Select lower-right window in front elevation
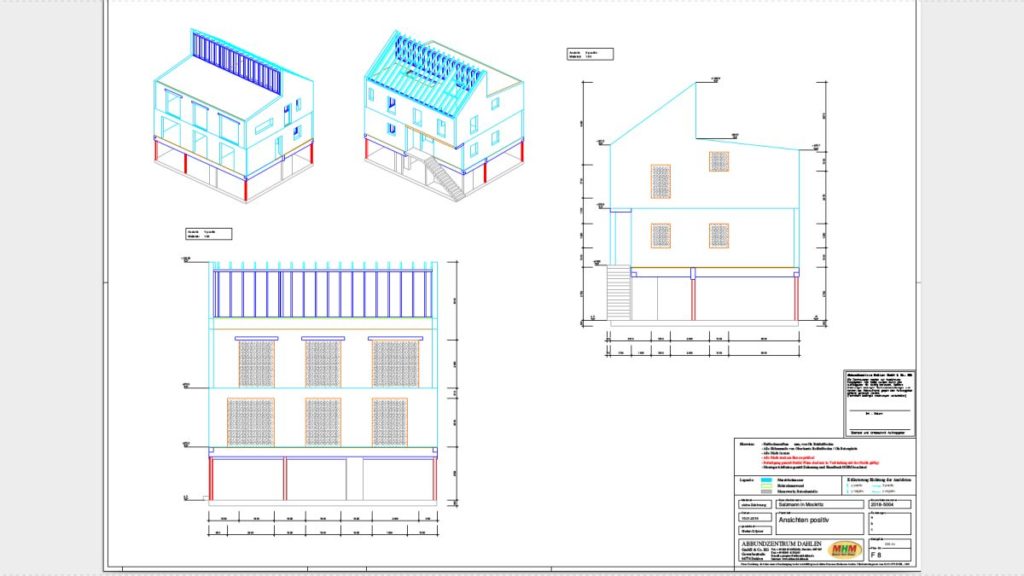The image size is (1024, 576). (x=389, y=421)
